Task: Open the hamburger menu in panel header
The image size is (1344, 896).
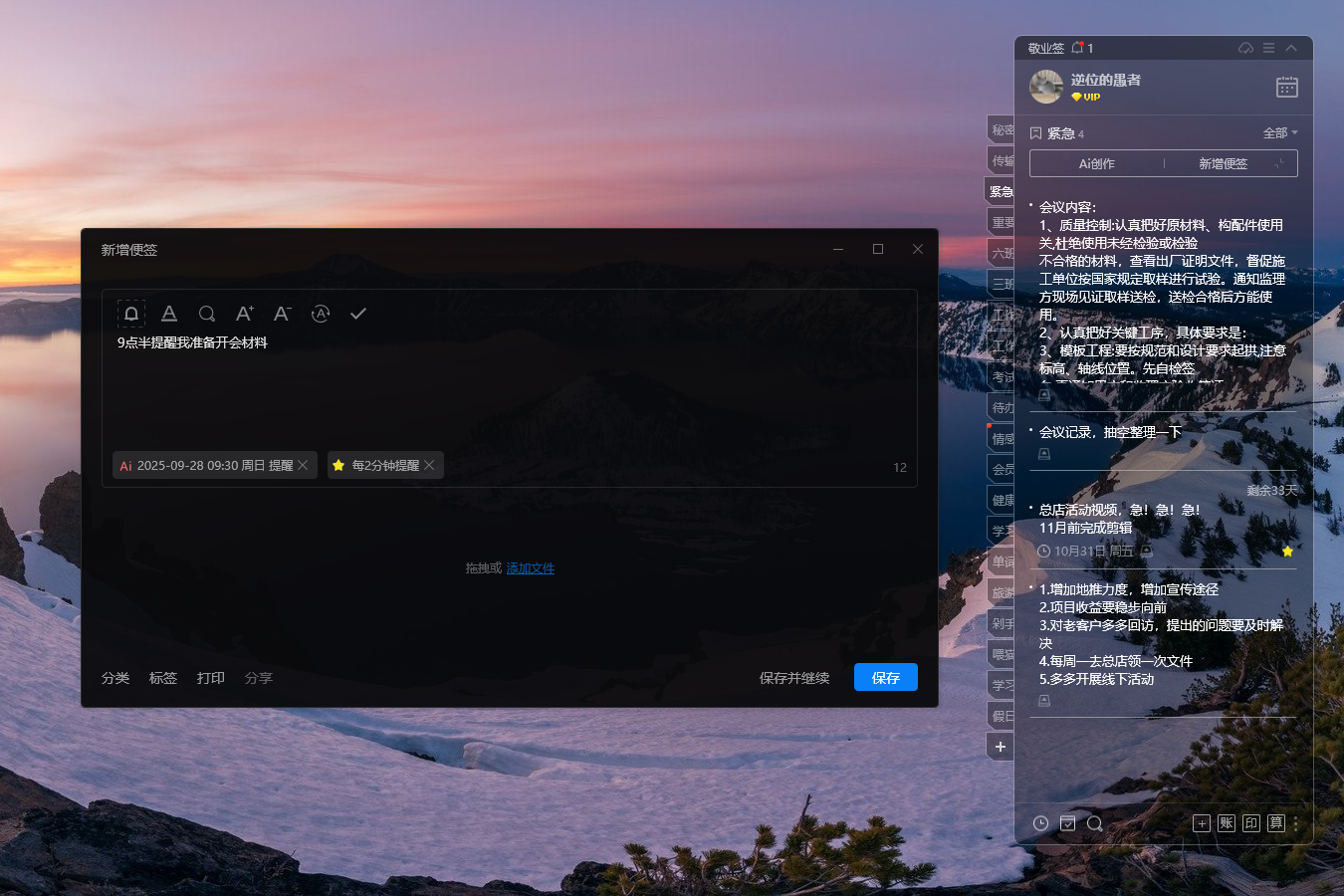Action: [x=1268, y=48]
